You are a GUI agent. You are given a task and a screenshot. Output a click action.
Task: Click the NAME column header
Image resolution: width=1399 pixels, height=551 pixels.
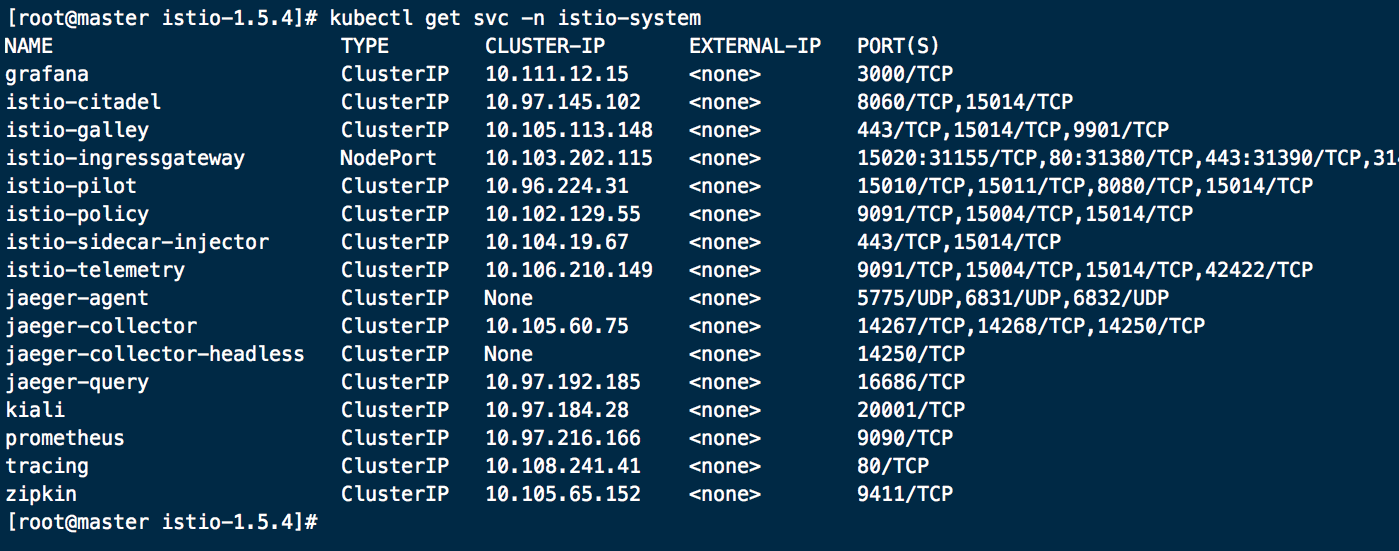pos(29,46)
